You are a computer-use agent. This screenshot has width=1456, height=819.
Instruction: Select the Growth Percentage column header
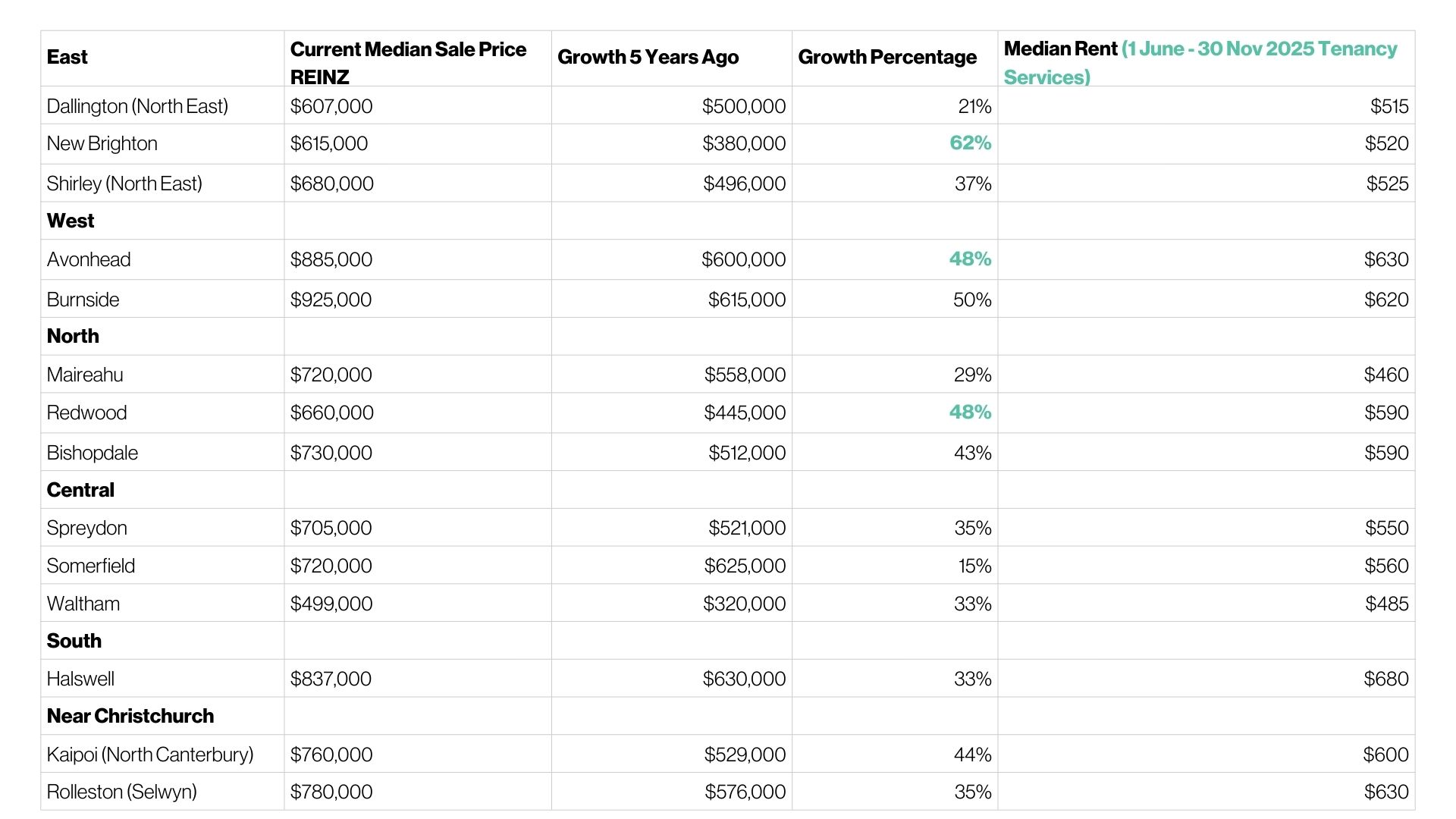coord(887,57)
